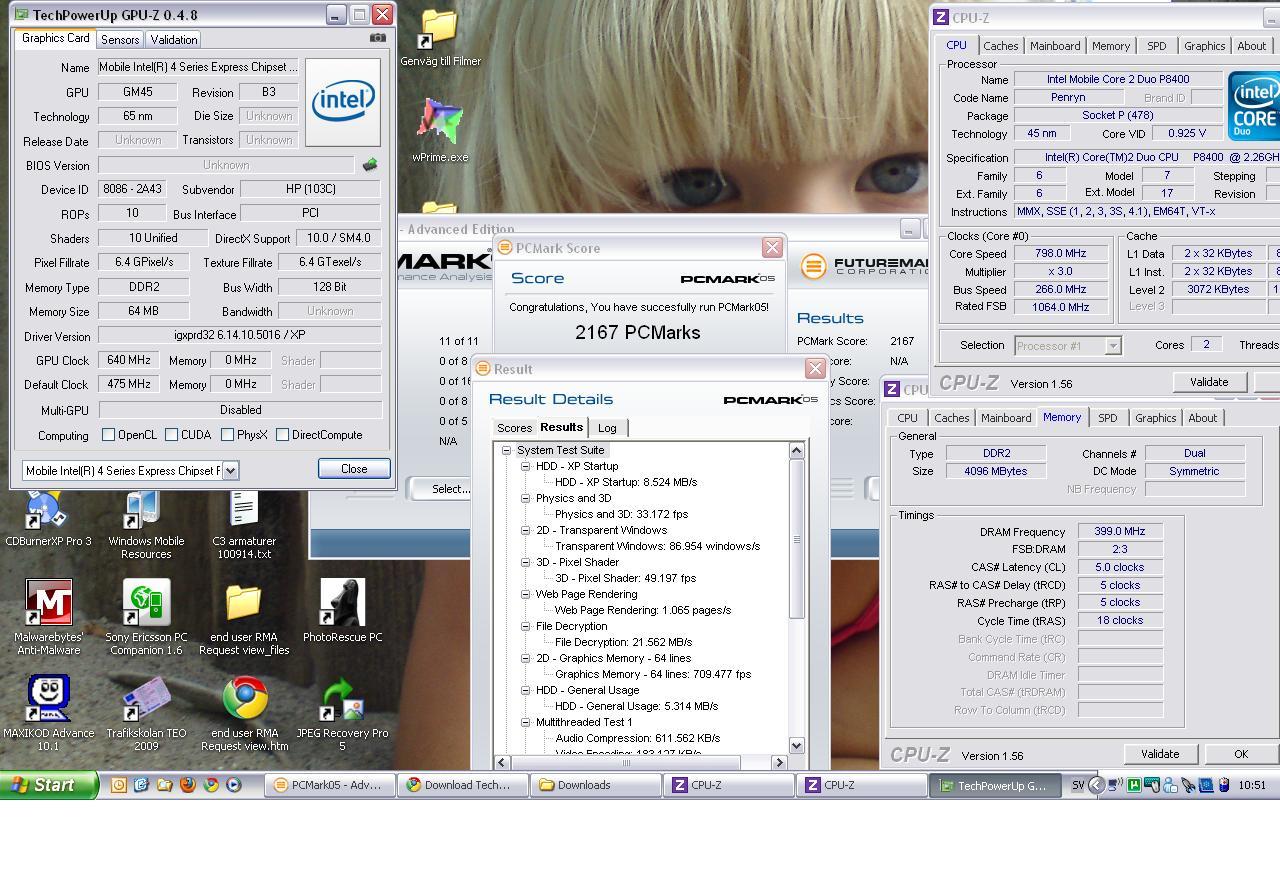
Task: Click the Result tree down scroll arrow
Action: click(797, 745)
